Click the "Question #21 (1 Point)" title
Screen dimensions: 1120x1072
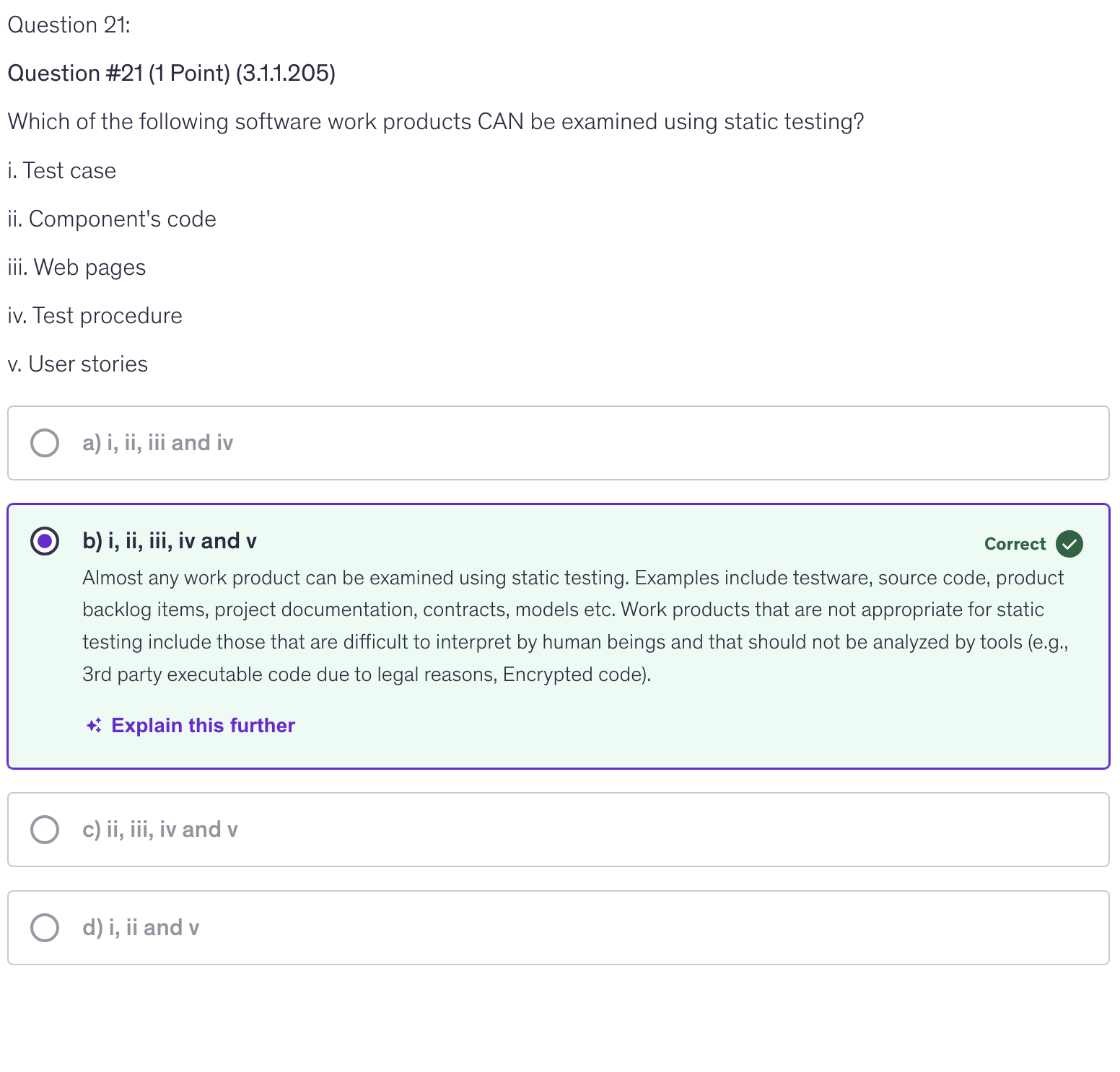(171, 74)
